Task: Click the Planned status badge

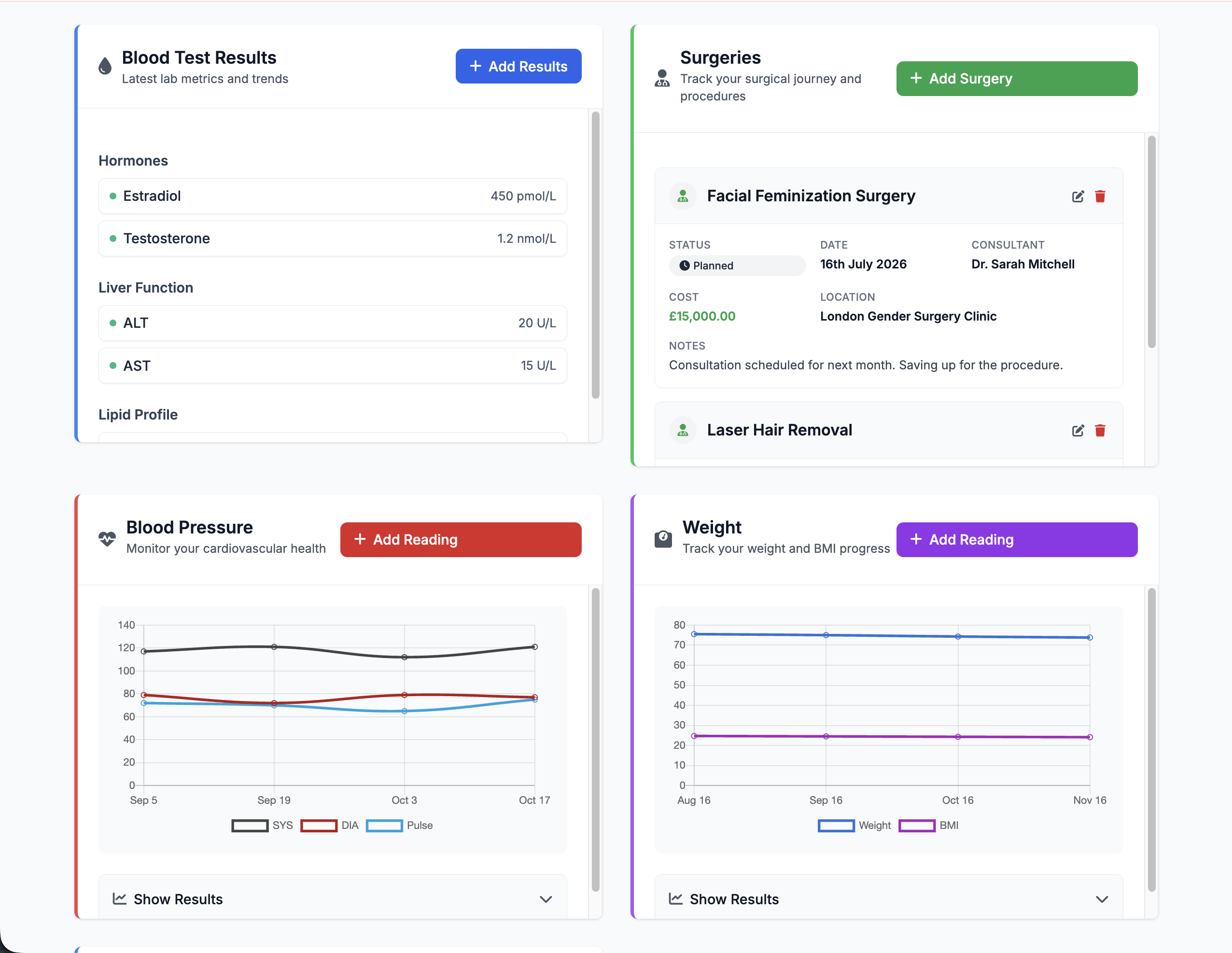Action: 737,265
